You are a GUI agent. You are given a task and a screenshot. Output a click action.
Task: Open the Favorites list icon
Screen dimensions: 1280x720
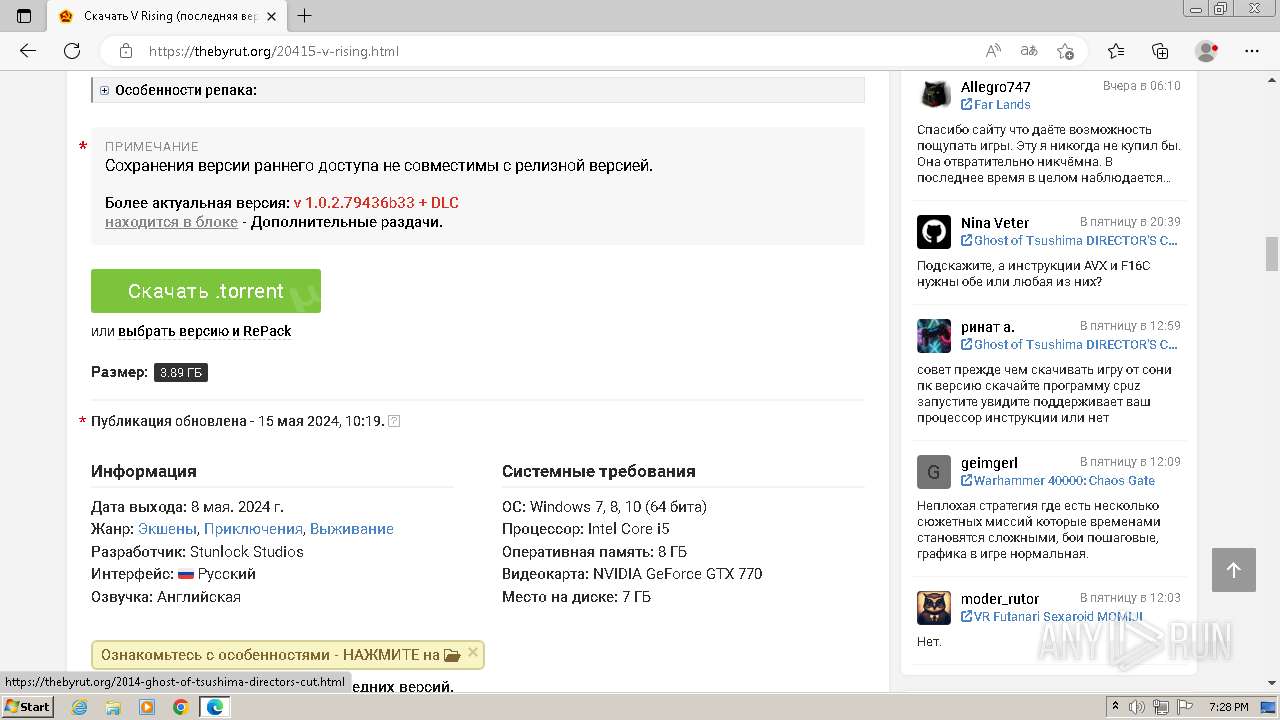click(x=1116, y=51)
